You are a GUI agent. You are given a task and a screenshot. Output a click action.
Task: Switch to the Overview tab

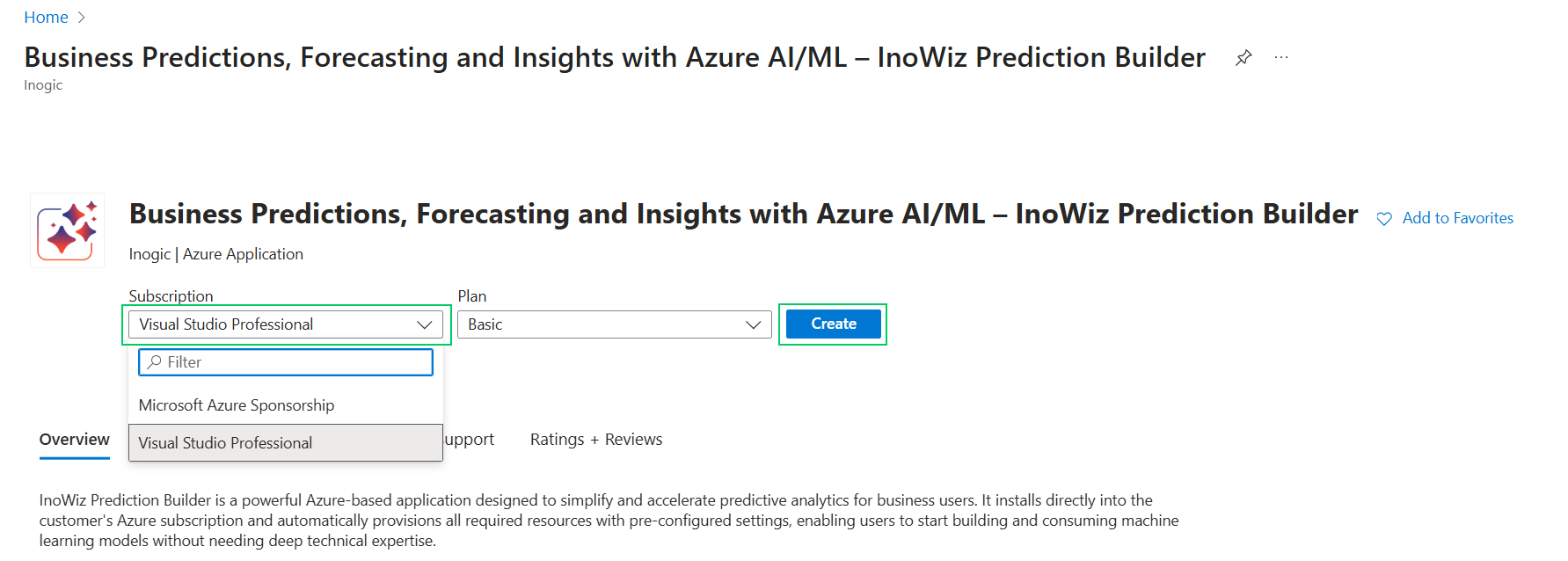(75, 440)
